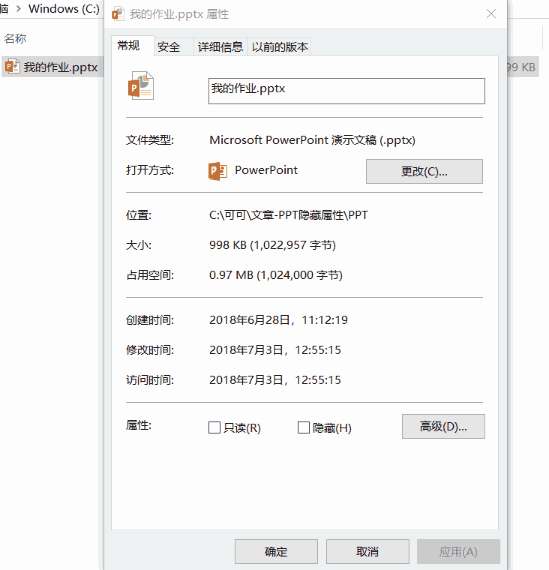
Task: Open advanced attributes with 高级(D)...
Action: 443,426
